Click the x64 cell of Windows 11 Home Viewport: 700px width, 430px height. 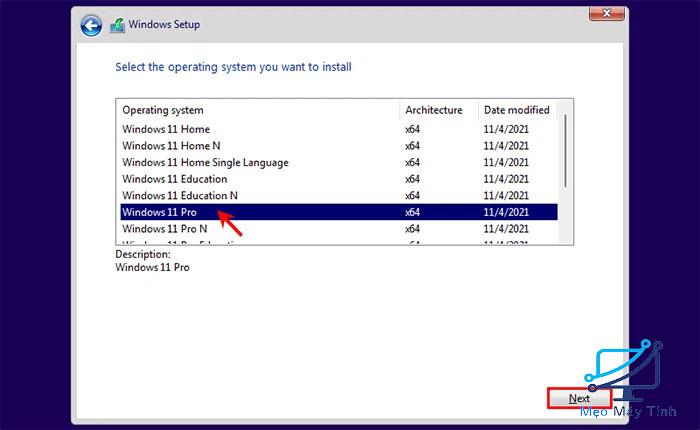pos(412,129)
